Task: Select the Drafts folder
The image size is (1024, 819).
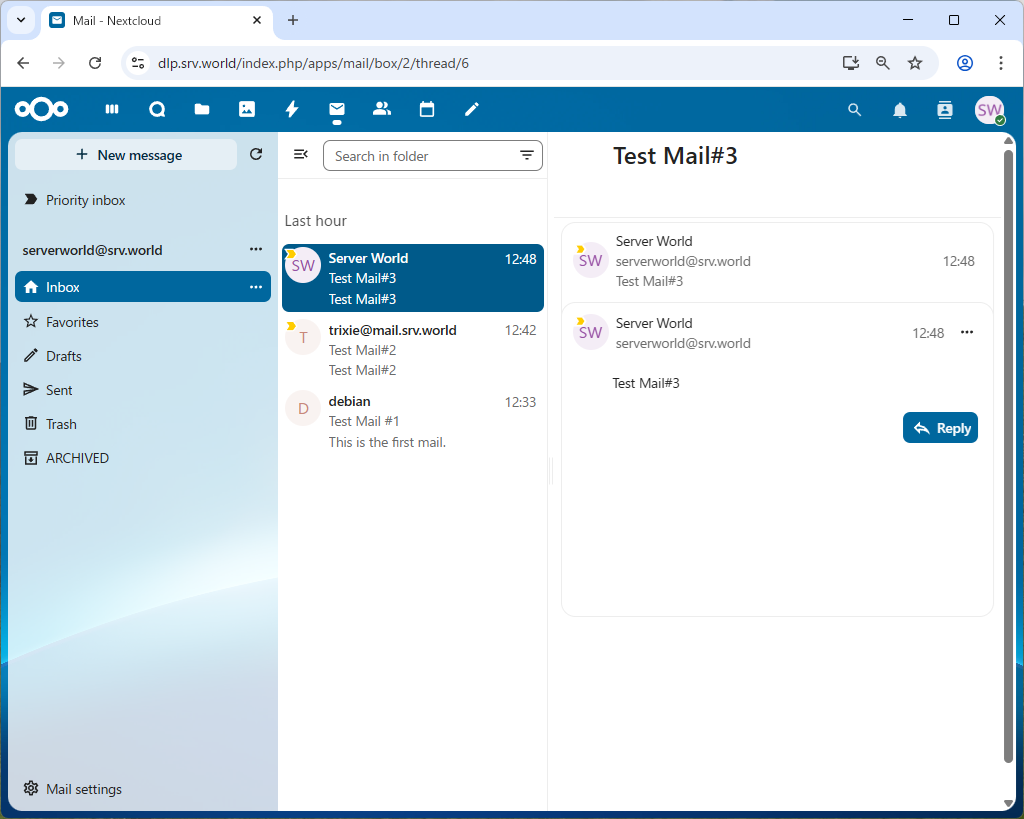Action: (64, 356)
